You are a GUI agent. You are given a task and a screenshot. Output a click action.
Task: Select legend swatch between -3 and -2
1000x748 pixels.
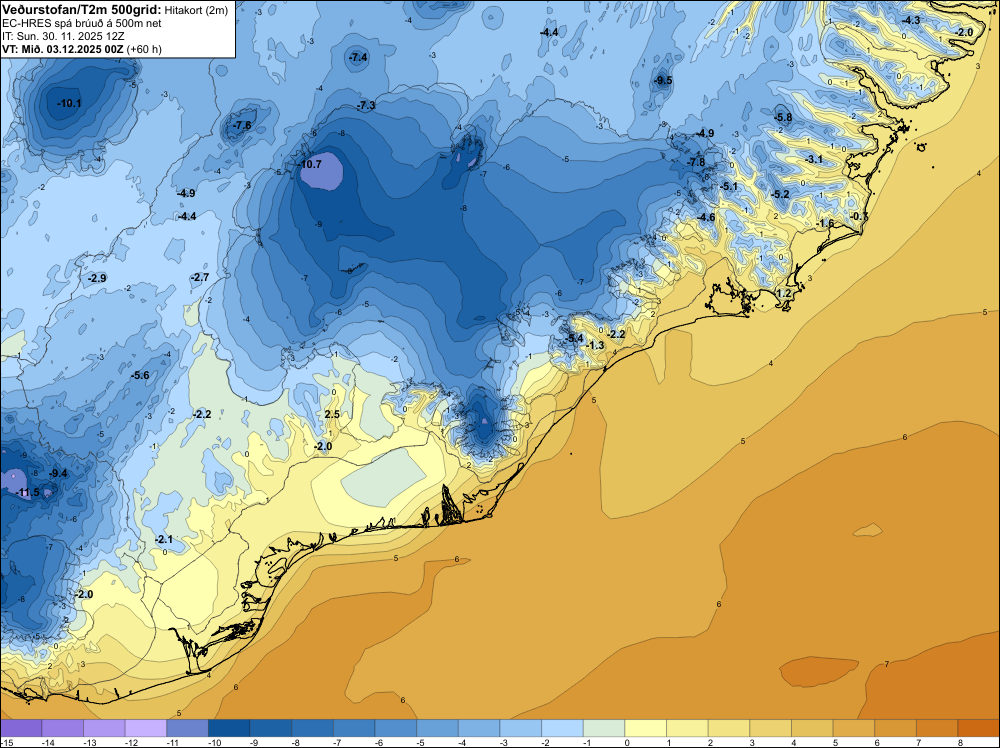(x=521, y=728)
